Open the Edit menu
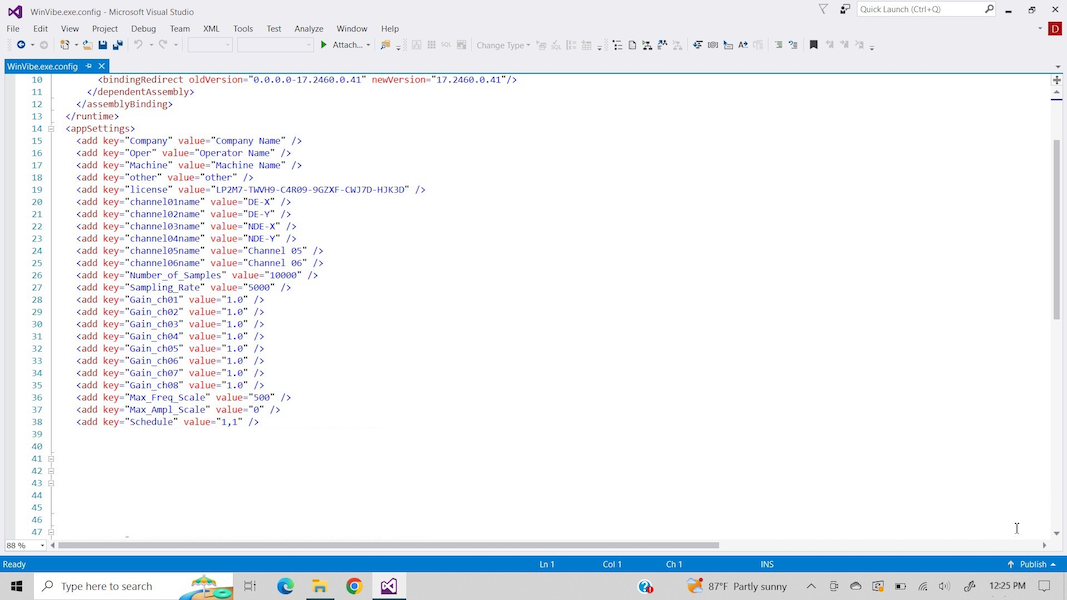 point(40,29)
